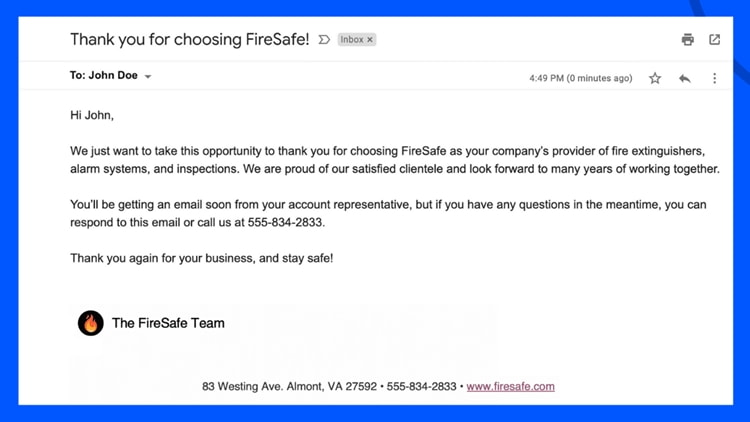Open the email in a new window
The width and height of the screenshot is (750, 422).
(x=714, y=40)
